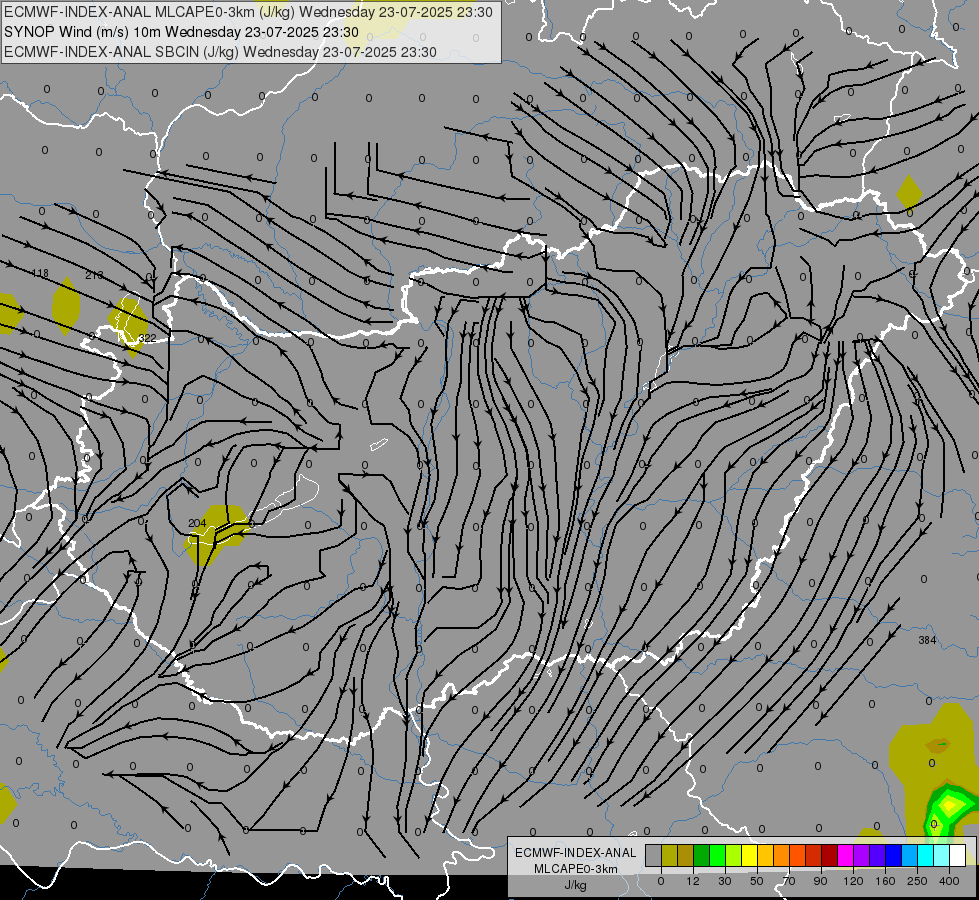Screen dimensions: 979x900
Task: Click the olive yellow legend swatch
Action: point(669,855)
